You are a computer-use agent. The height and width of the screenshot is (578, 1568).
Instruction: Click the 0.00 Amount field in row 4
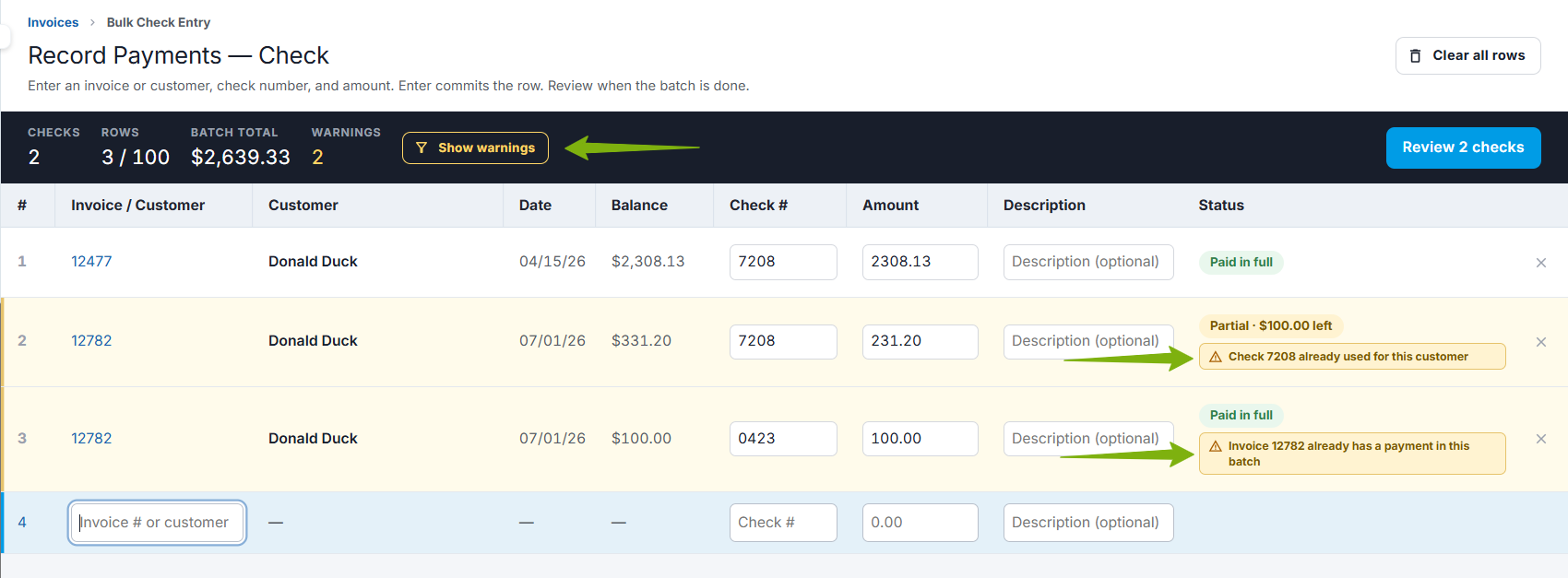[920, 523]
